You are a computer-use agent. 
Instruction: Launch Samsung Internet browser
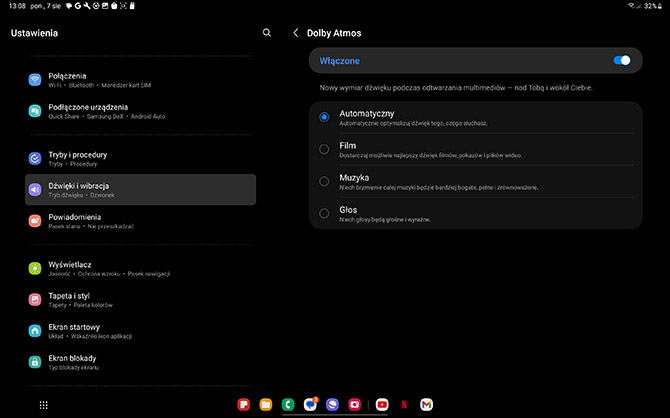(x=332, y=404)
